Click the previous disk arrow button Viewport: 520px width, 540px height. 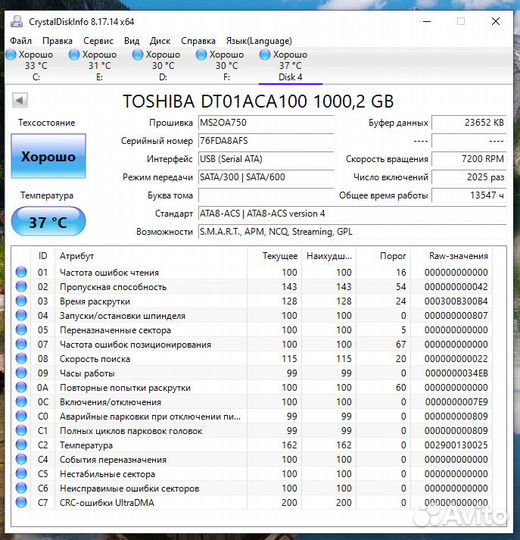point(20,101)
